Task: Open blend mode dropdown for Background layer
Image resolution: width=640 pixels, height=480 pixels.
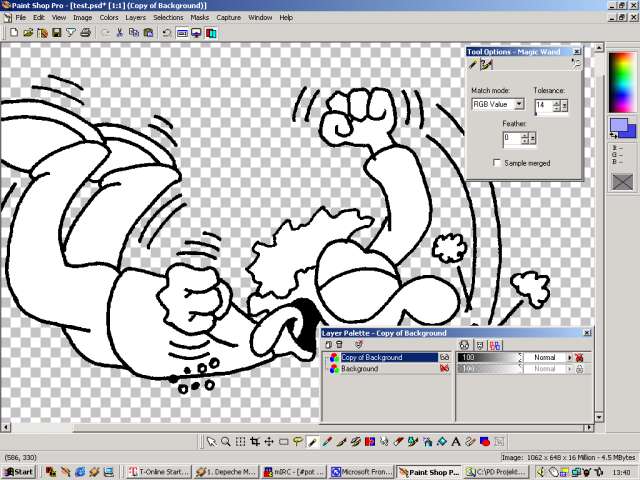Action: click(570, 369)
